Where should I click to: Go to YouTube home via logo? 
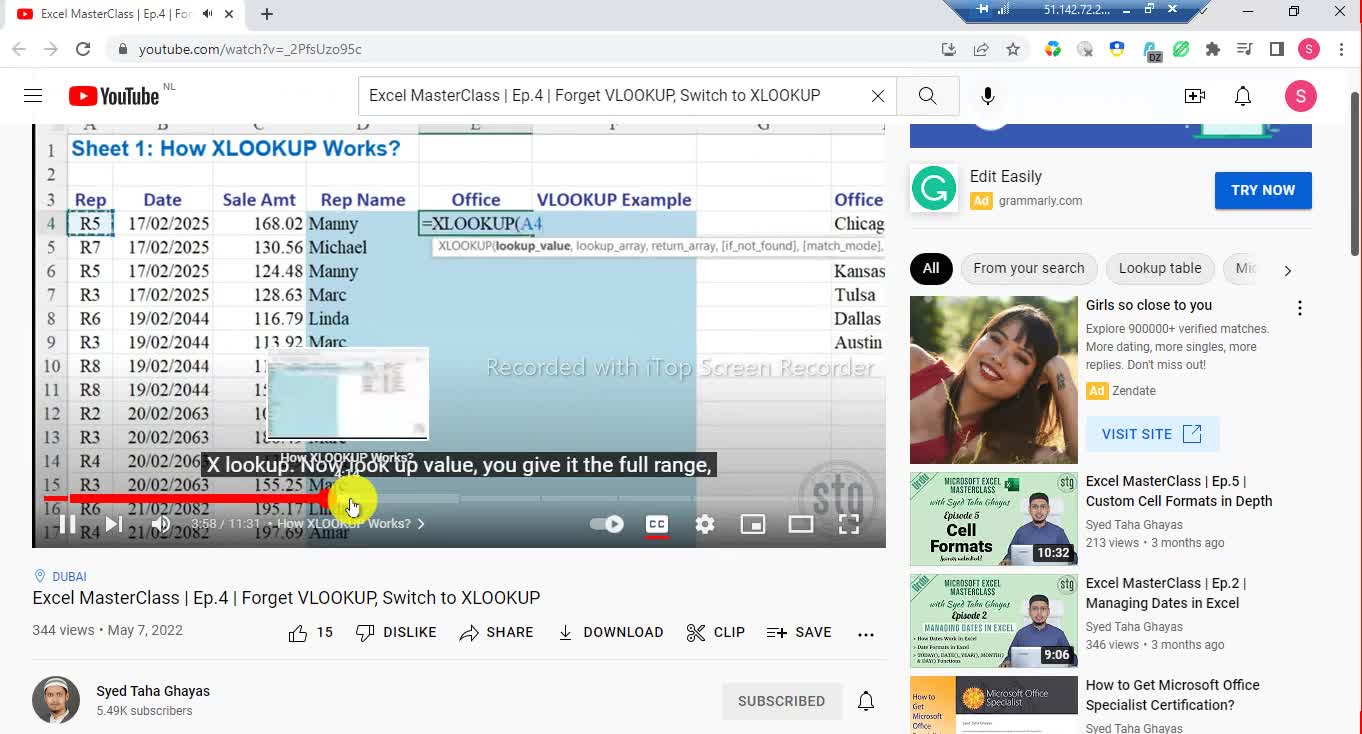(x=114, y=96)
